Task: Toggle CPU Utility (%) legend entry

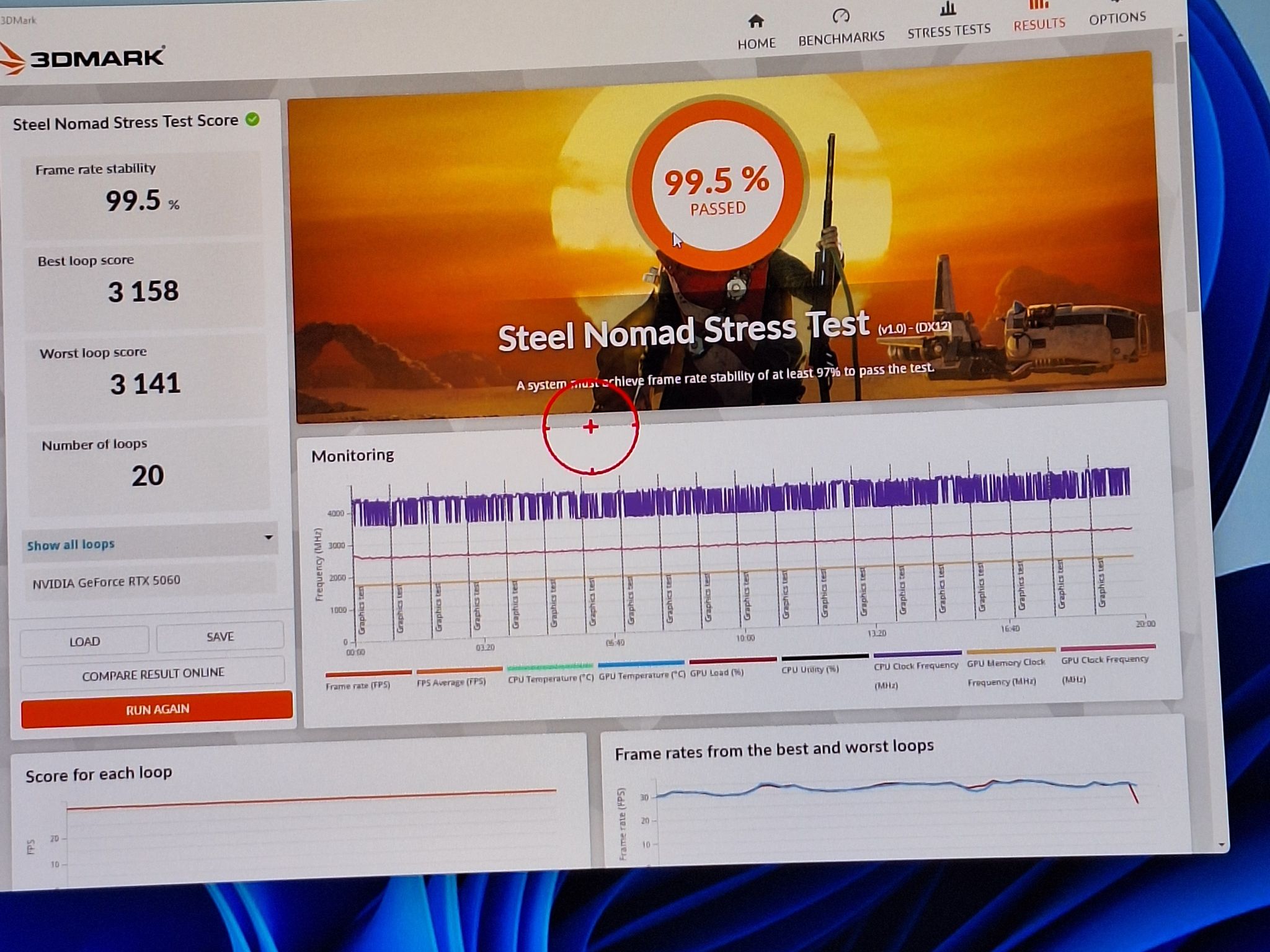Action: tap(824, 664)
